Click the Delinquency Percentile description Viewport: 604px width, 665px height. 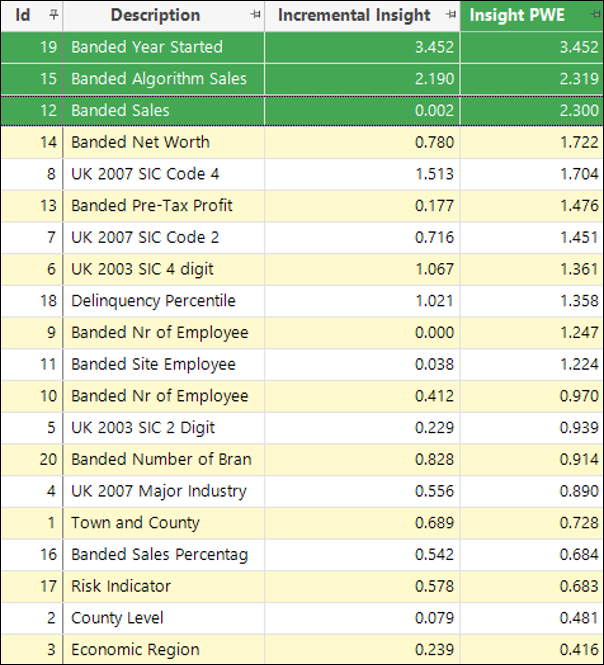153,301
